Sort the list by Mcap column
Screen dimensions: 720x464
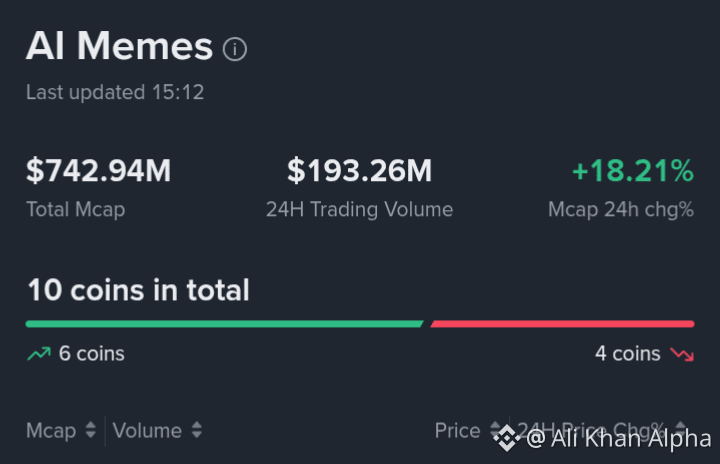point(51,431)
